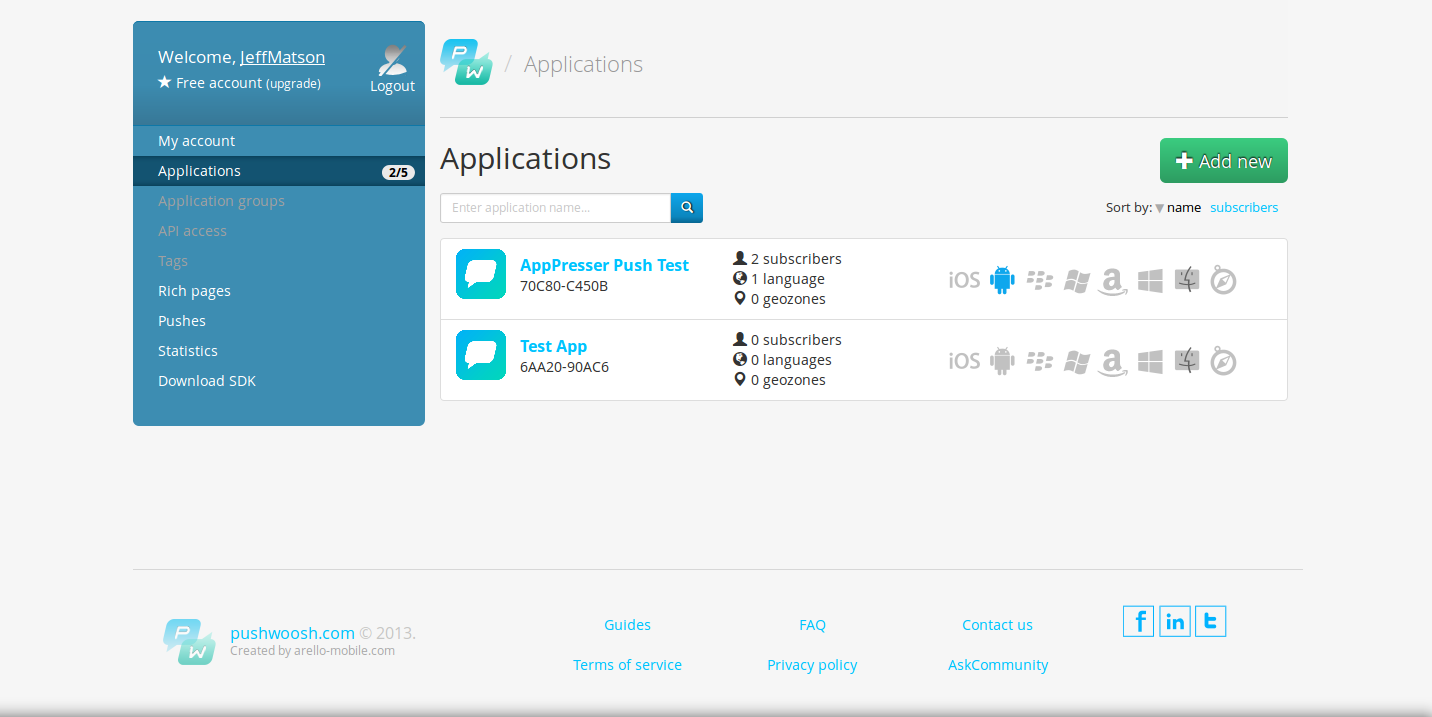Viewport: 1432px width, 717px height.
Task: Open Download SDK in the sidebar
Action: pos(279,381)
